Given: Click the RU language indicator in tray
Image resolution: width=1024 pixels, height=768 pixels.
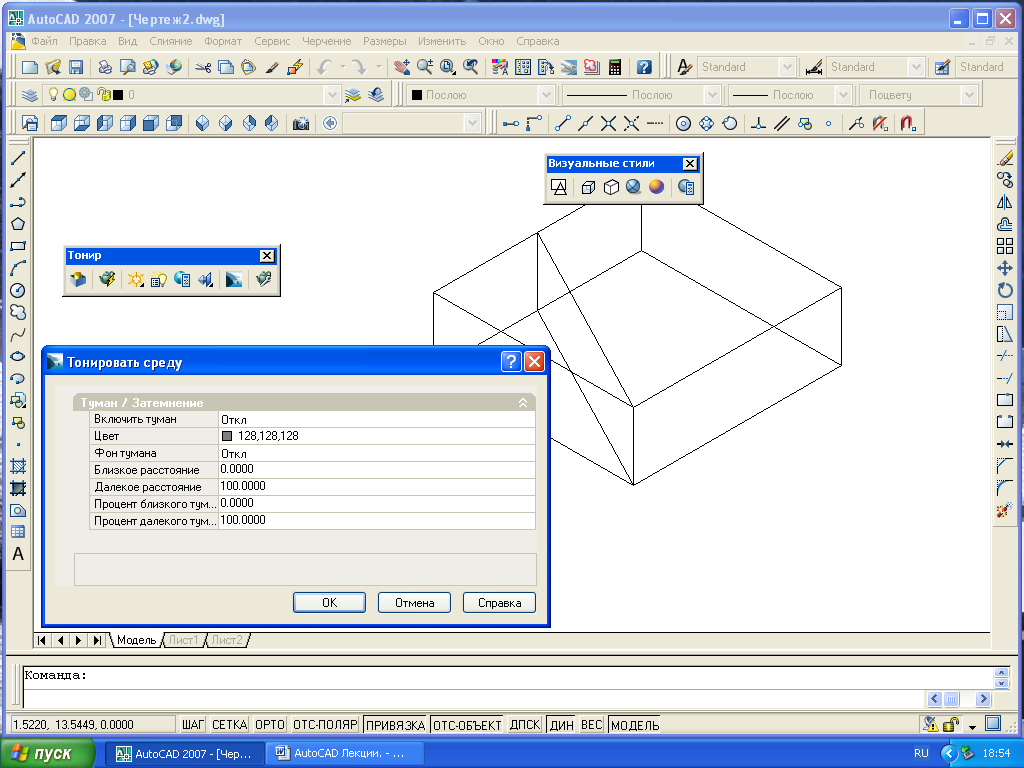Looking at the screenshot, I should pyautogui.click(x=921, y=753).
